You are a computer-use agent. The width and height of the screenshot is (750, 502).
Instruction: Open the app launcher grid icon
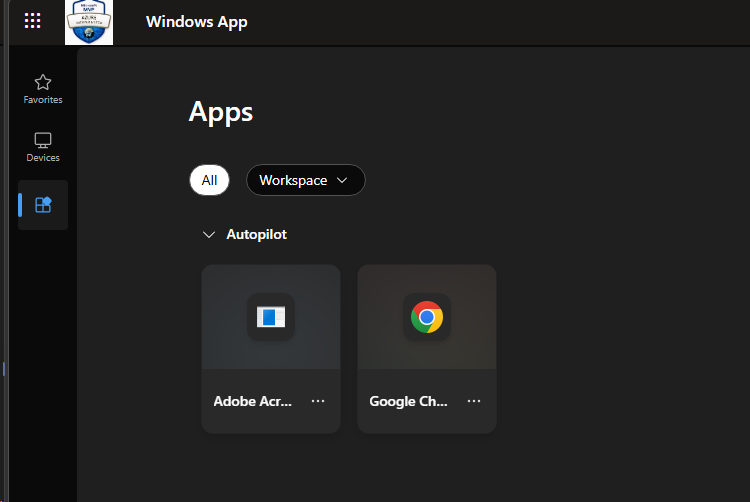tap(32, 21)
